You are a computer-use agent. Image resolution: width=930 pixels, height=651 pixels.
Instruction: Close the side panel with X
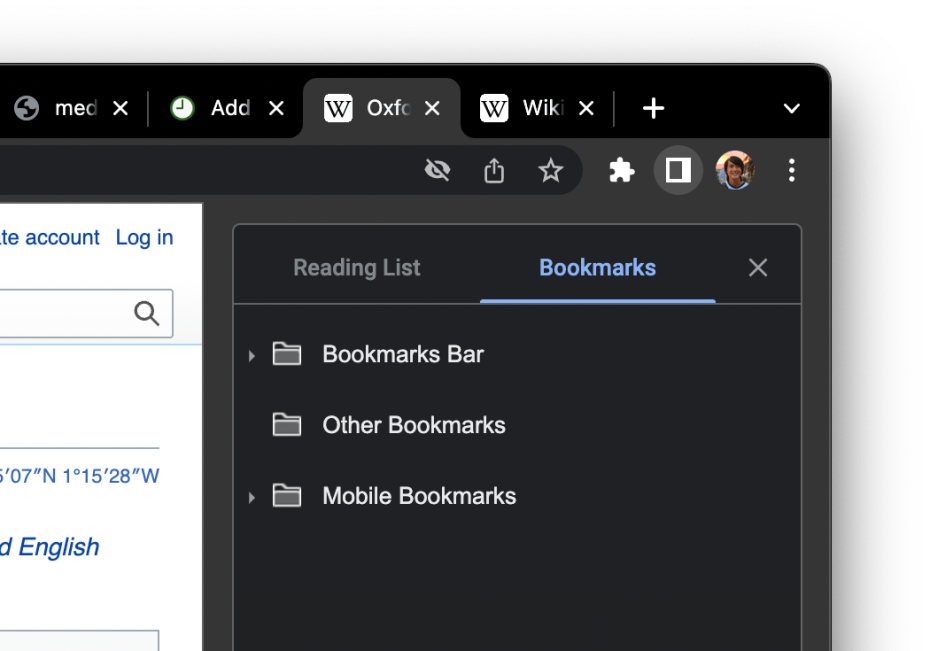(x=758, y=268)
